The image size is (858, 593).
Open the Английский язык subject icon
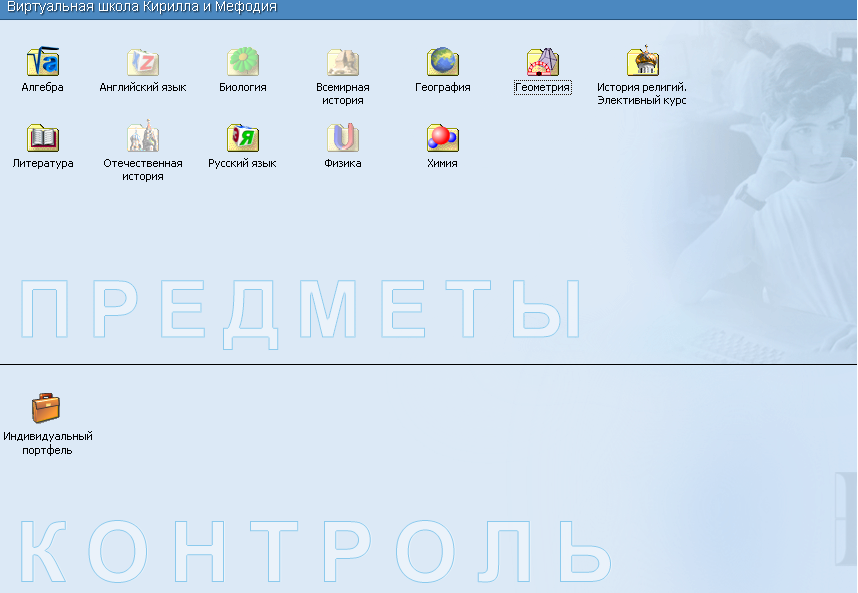click(143, 62)
